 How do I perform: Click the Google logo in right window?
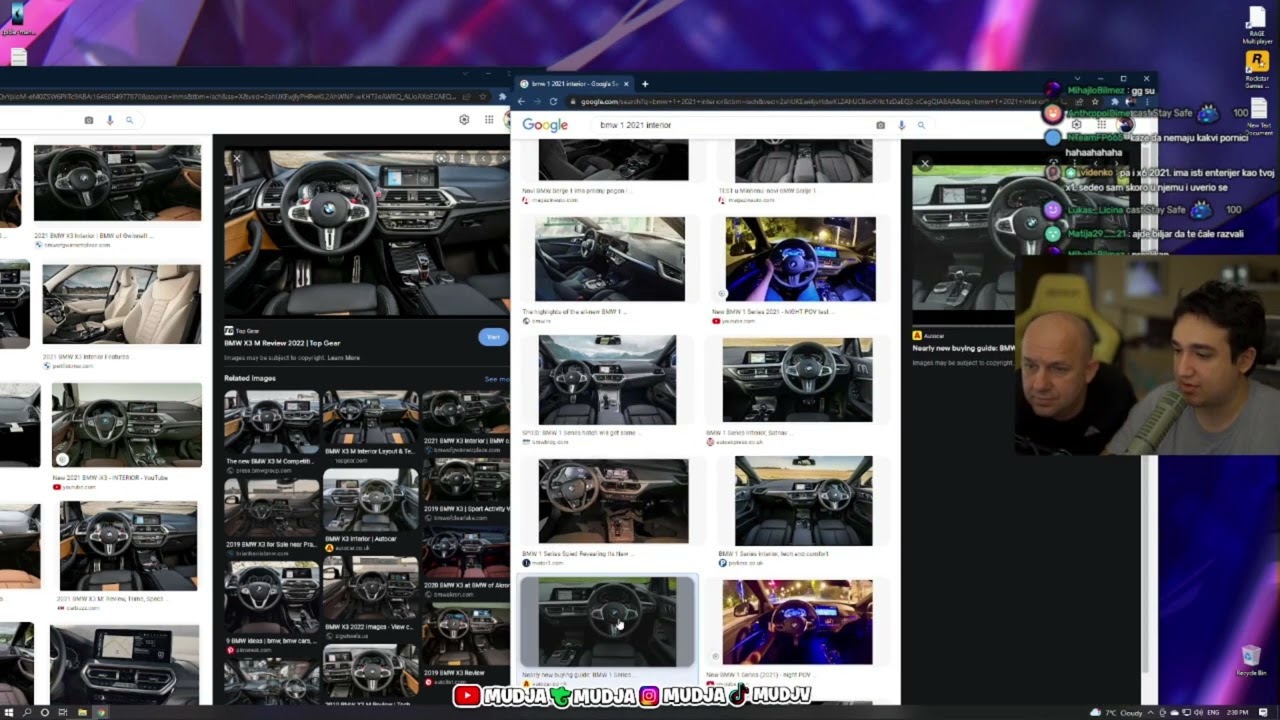tap(545, 125)
